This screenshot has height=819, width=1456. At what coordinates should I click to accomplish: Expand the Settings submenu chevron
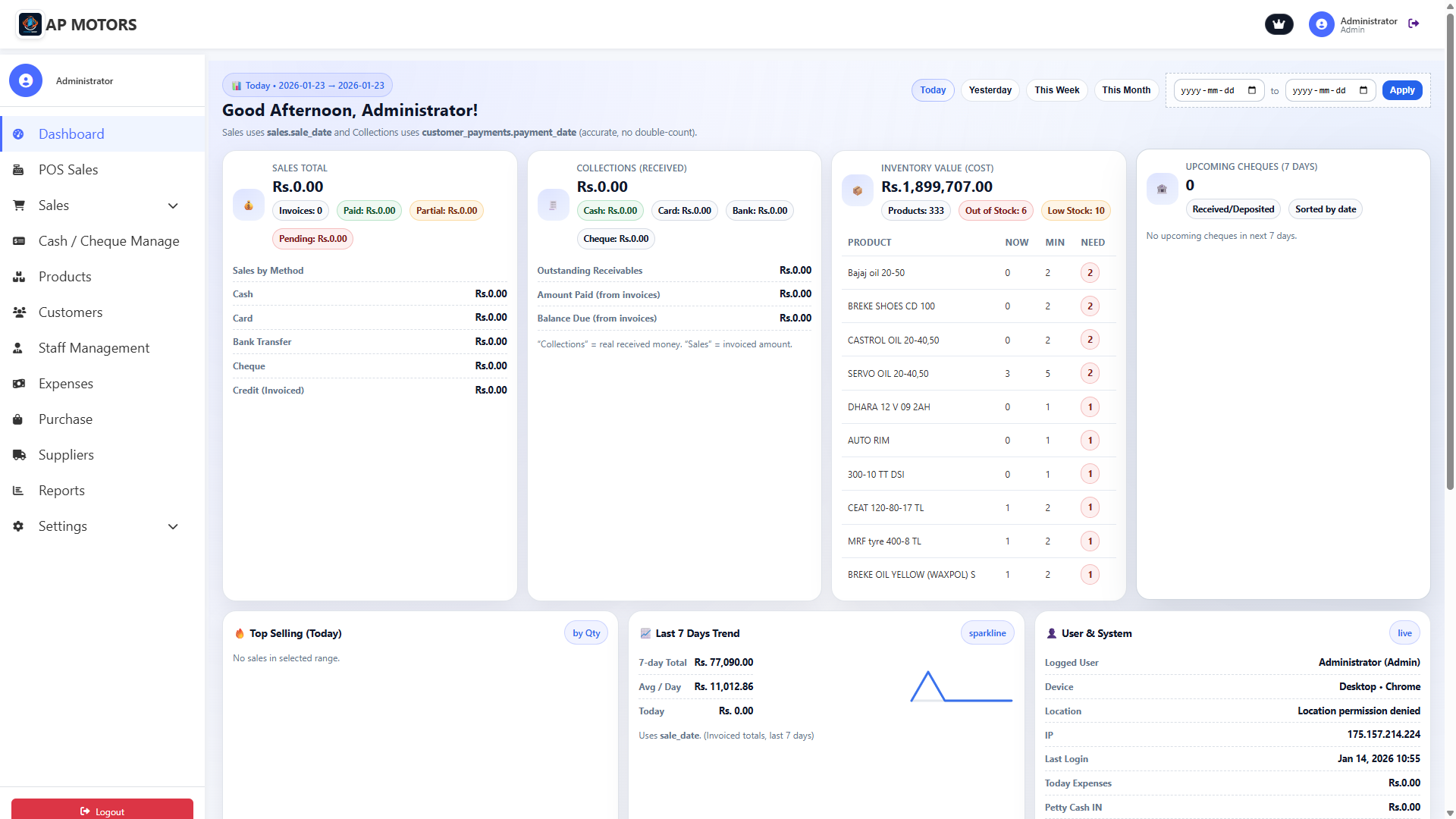(x=173, y=526)
